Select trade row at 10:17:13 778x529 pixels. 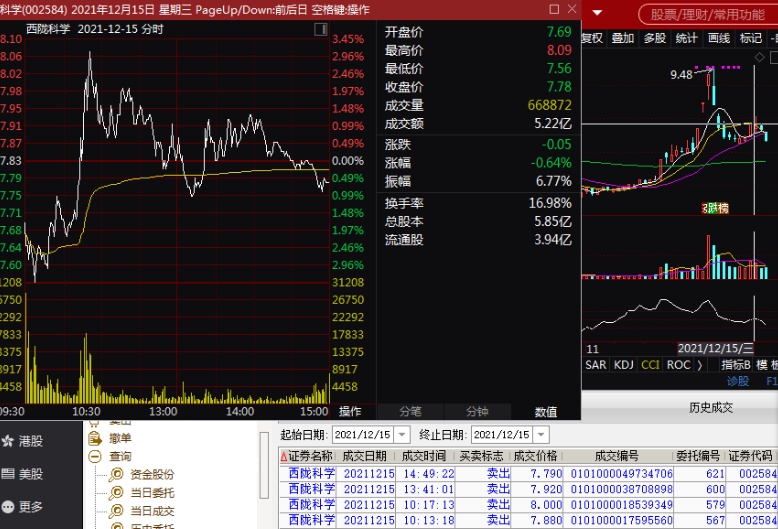pos(528,505)
